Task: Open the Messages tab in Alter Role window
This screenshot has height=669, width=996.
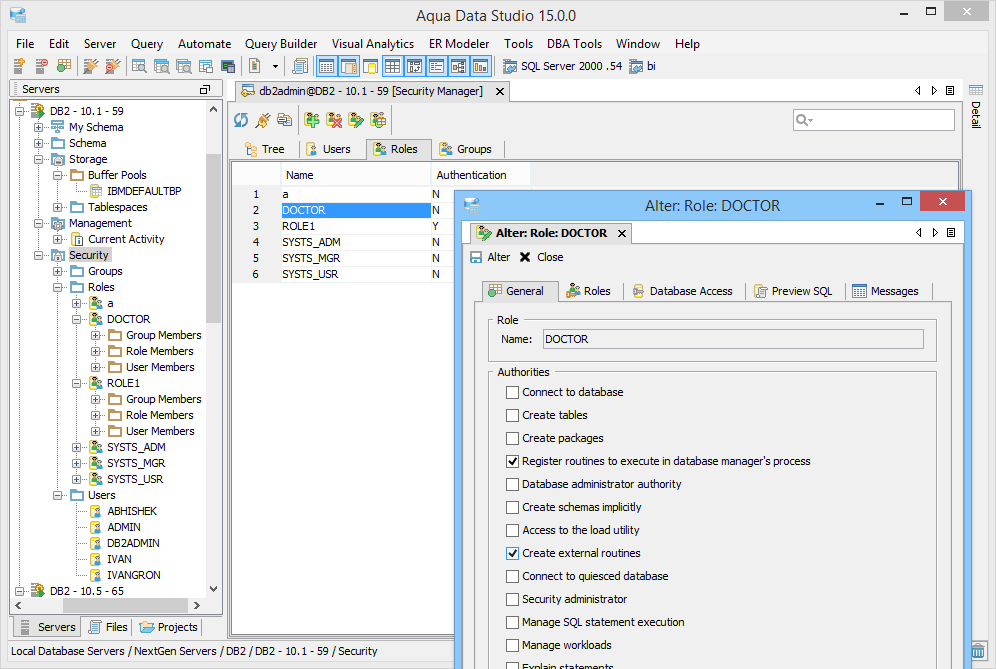Action: click(x=885, y=291)
